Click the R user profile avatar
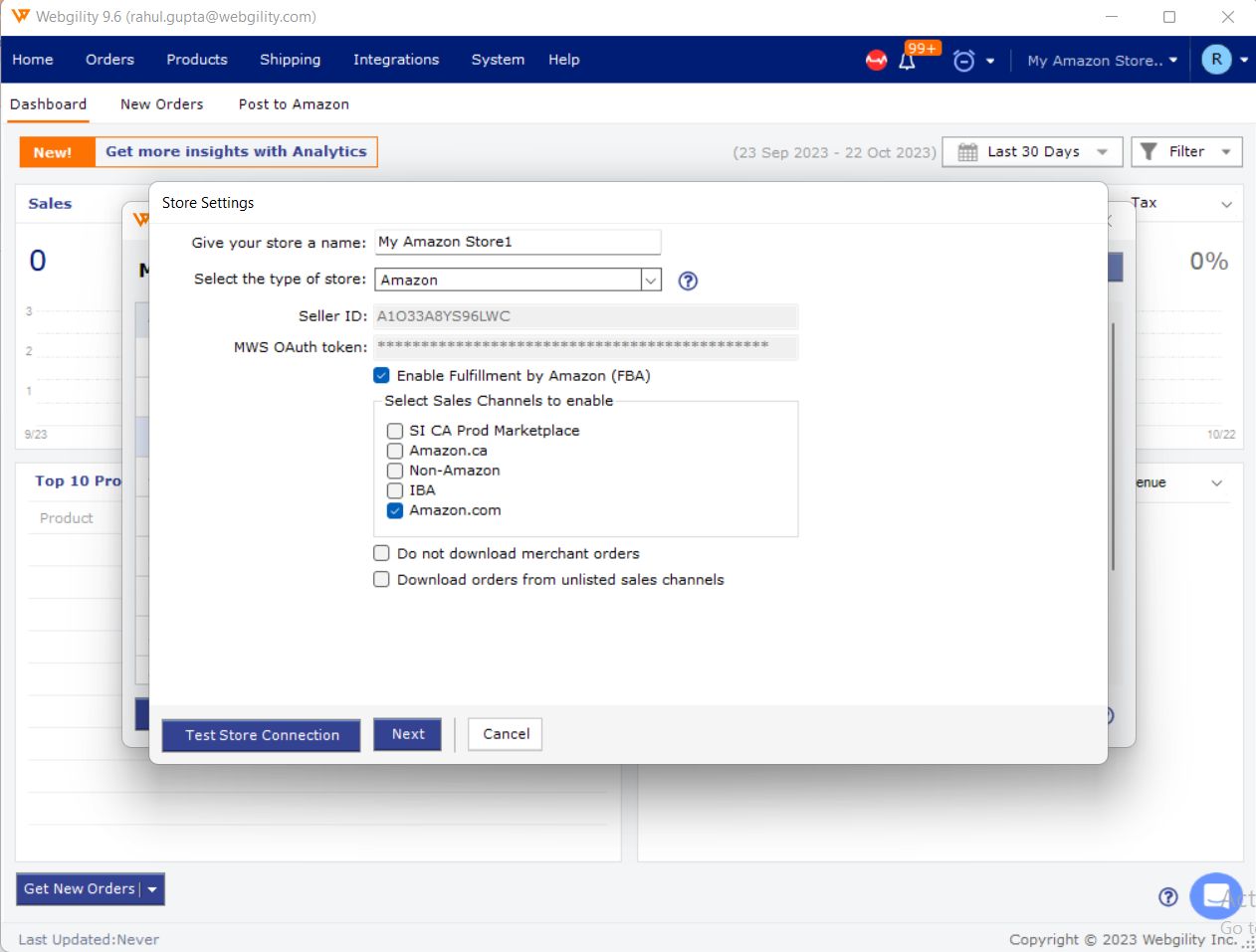Screen dimensions: 1256x952 tap(1216, 60)
